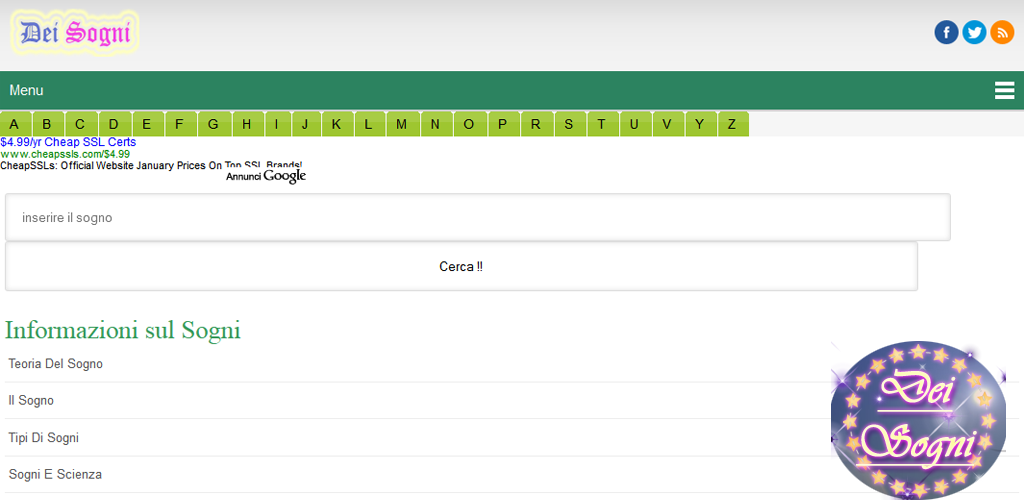Select letter K tab
The width and height of the screenshot is (1024, 500).
pos(336,124)
